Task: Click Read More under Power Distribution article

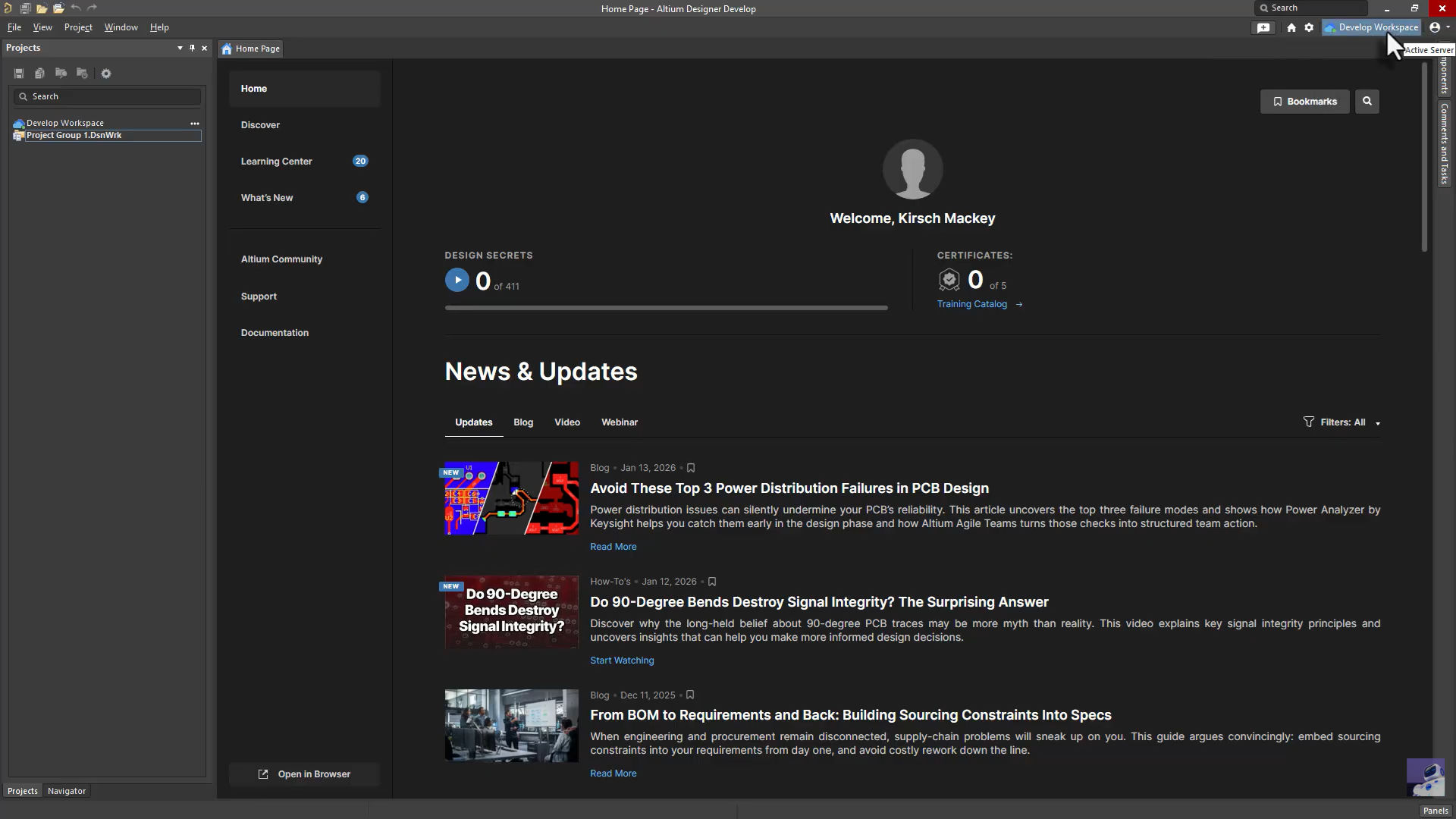Action: point(613,547)
